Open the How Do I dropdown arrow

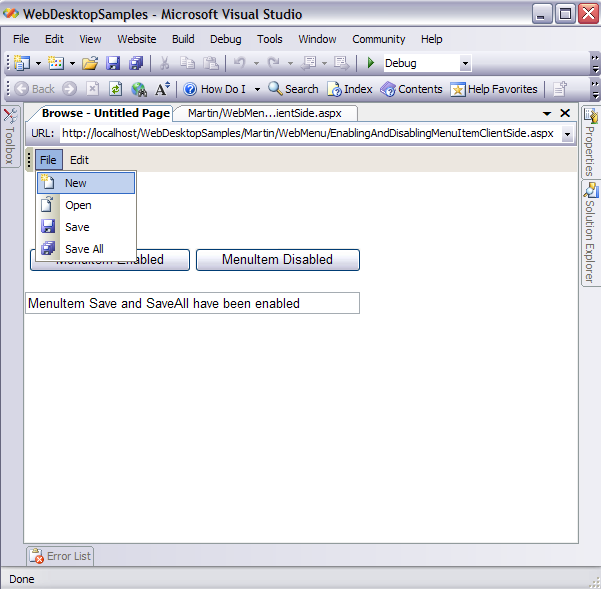(x=257, y=89)
